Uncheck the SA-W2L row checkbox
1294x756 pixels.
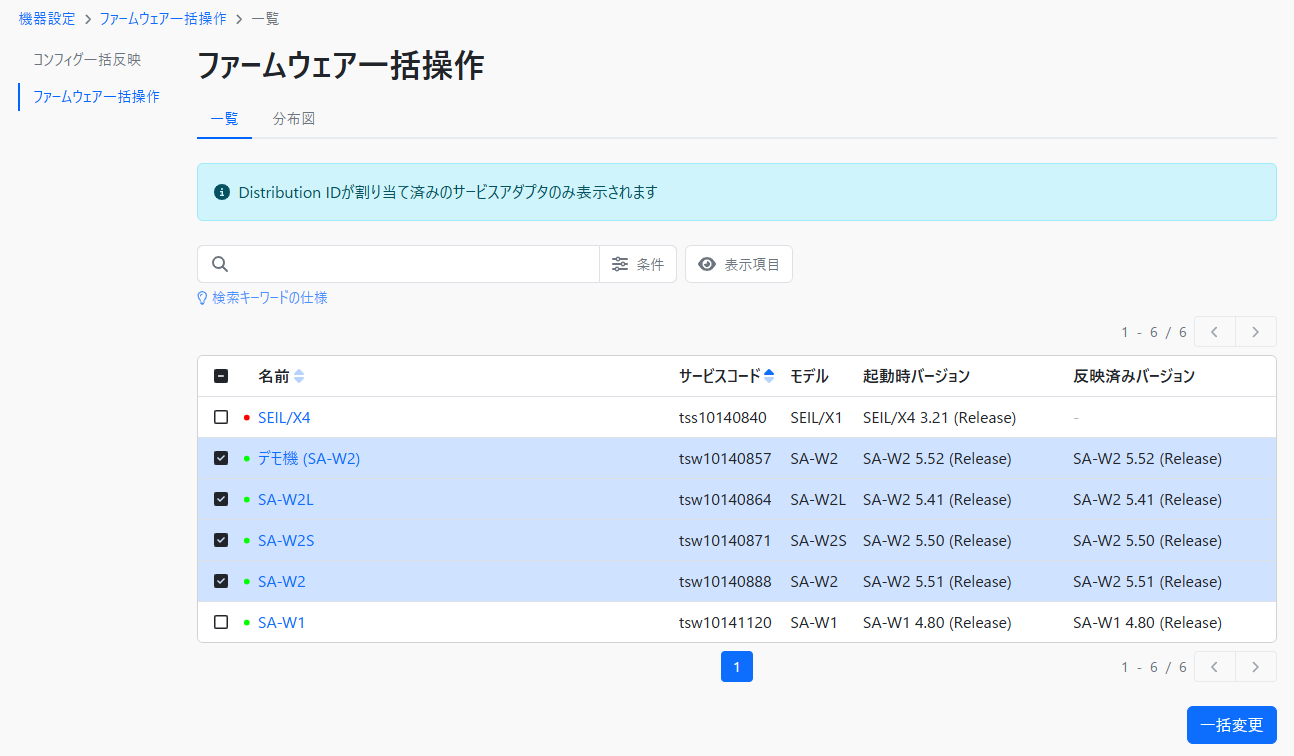click(221, 499)
